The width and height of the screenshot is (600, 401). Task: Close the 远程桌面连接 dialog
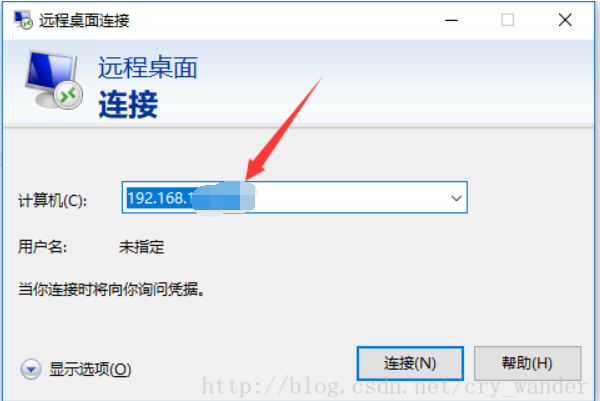(565, 20)
